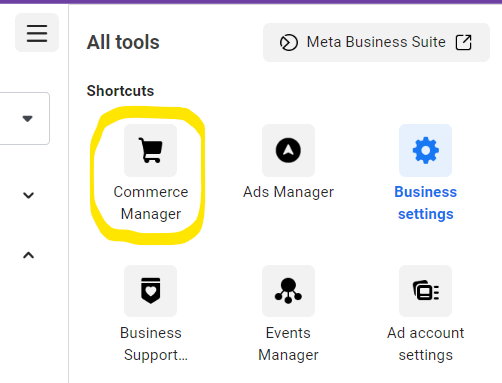Image resolution: width=502 pixels, height=383 pixels.
Task: Launch Ads Manager compass icon
Action: [288, 150]
